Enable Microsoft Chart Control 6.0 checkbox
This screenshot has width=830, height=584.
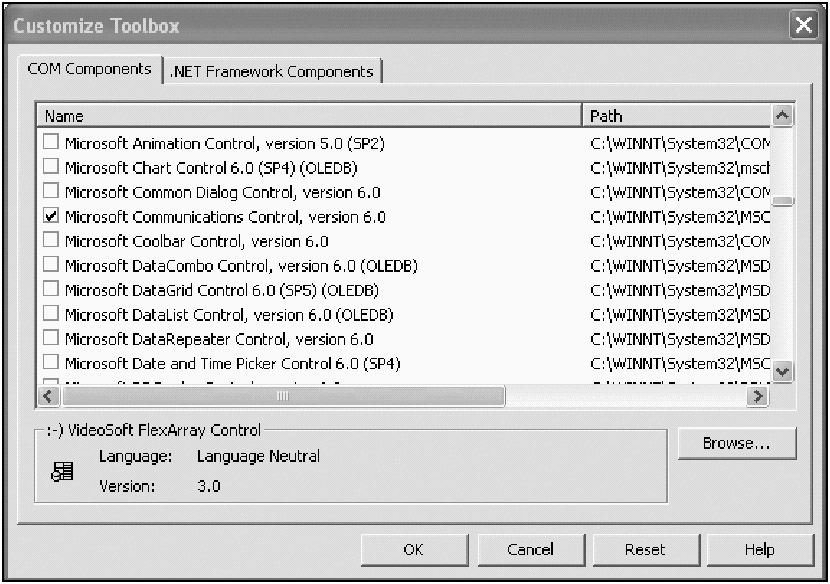click(x=51, y=168)
